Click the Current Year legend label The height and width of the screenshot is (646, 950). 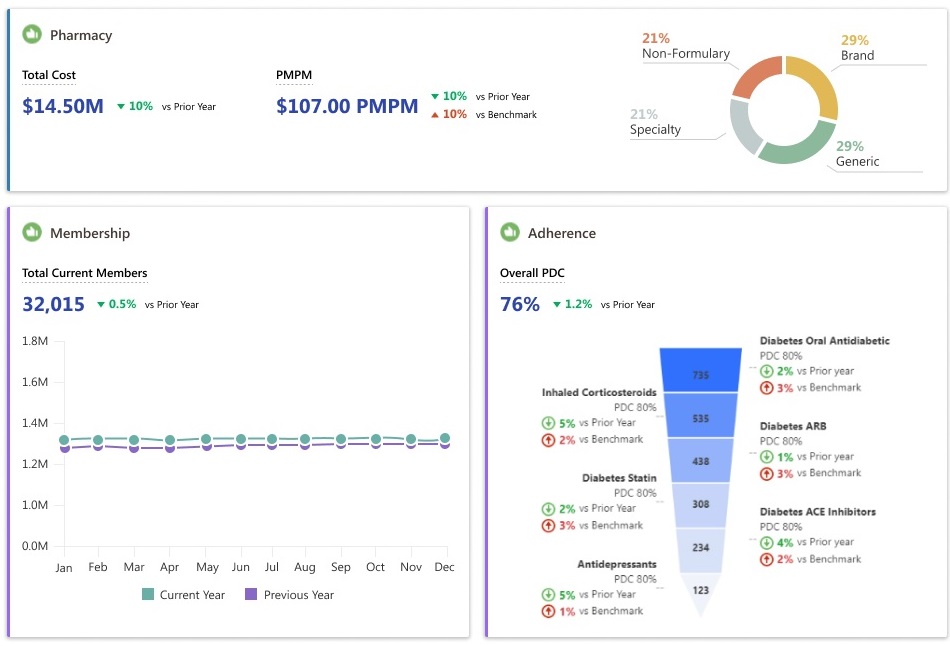click(x=192, y=595)
